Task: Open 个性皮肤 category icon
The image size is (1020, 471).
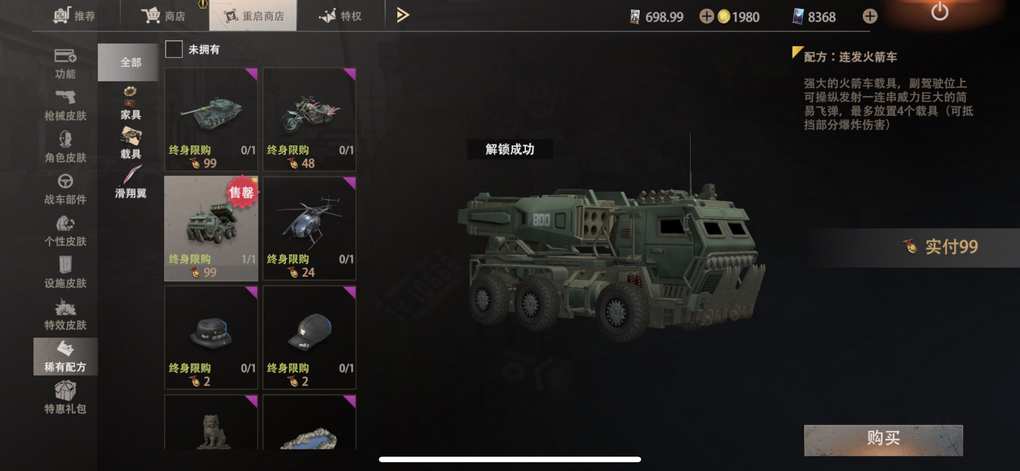Action: pyautogui.click(x=65, y=223)
